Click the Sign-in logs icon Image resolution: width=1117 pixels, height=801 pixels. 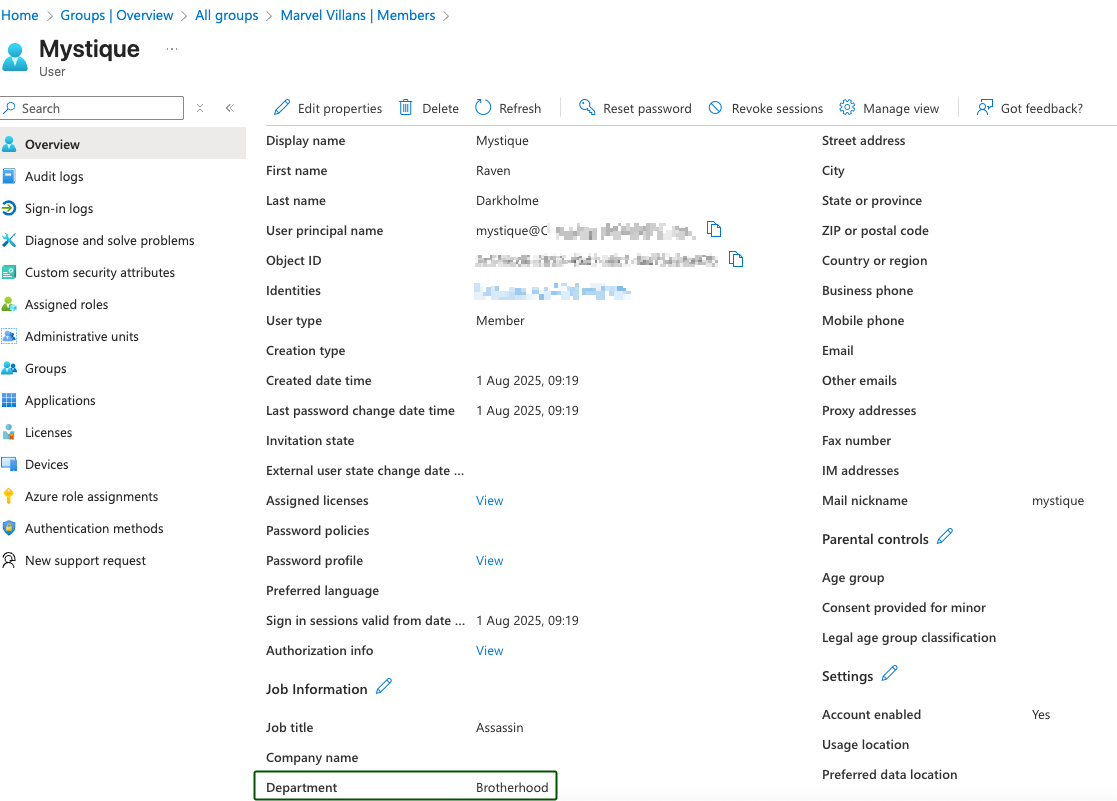9,208
